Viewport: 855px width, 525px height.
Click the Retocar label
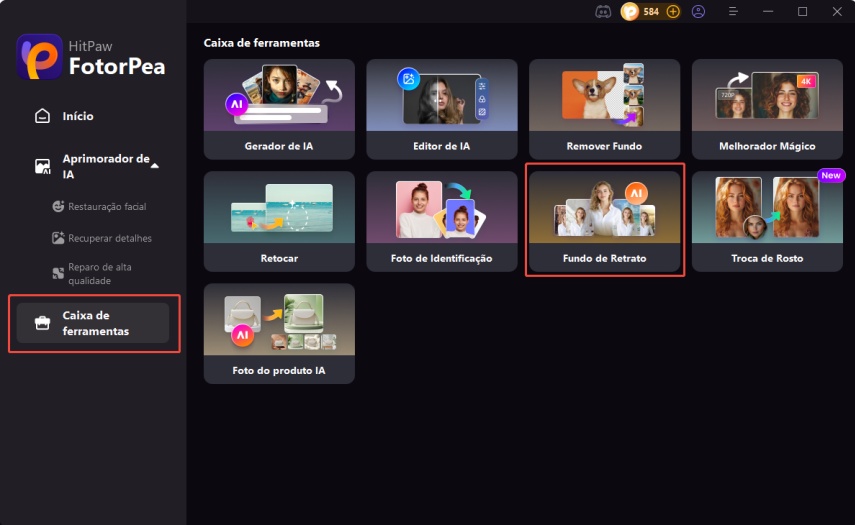click(x=279, y=258)
